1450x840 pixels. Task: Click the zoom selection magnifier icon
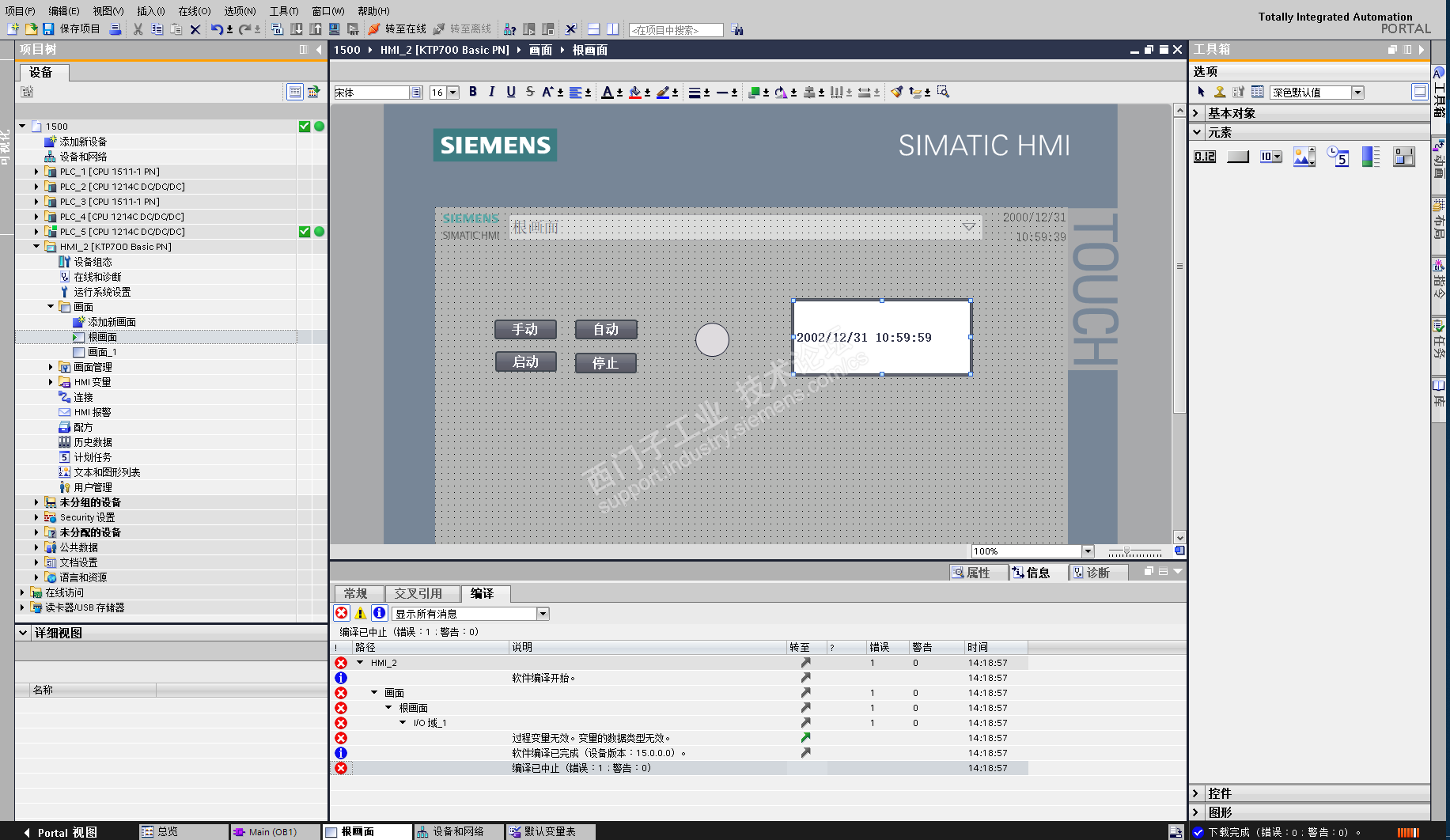943,92
